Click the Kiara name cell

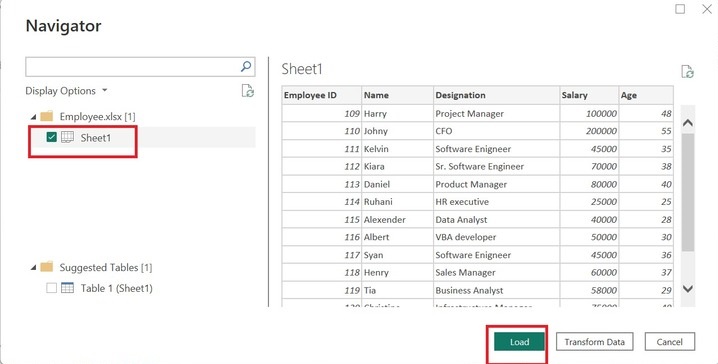[397, 166]
